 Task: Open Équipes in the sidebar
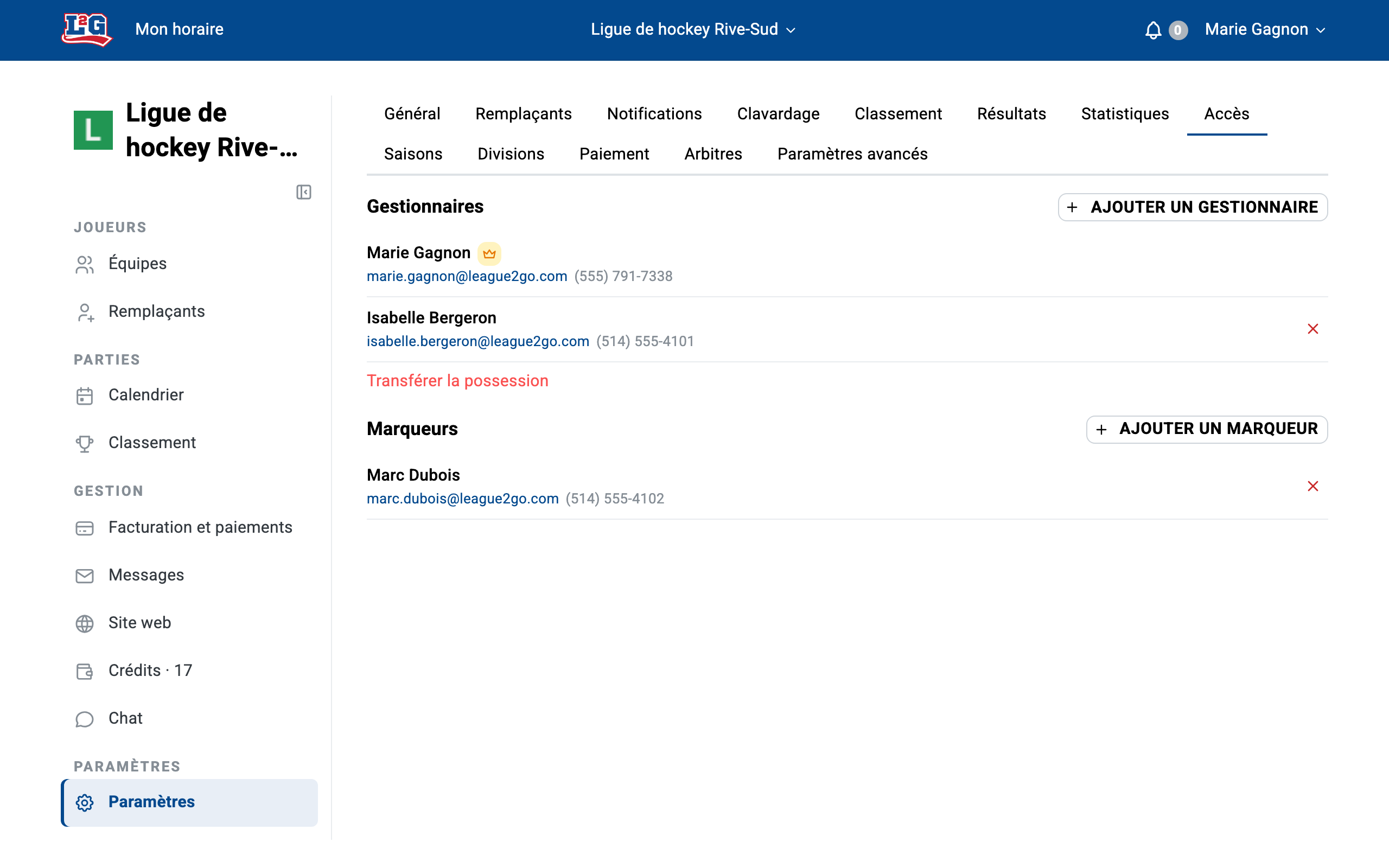(189, 264)
